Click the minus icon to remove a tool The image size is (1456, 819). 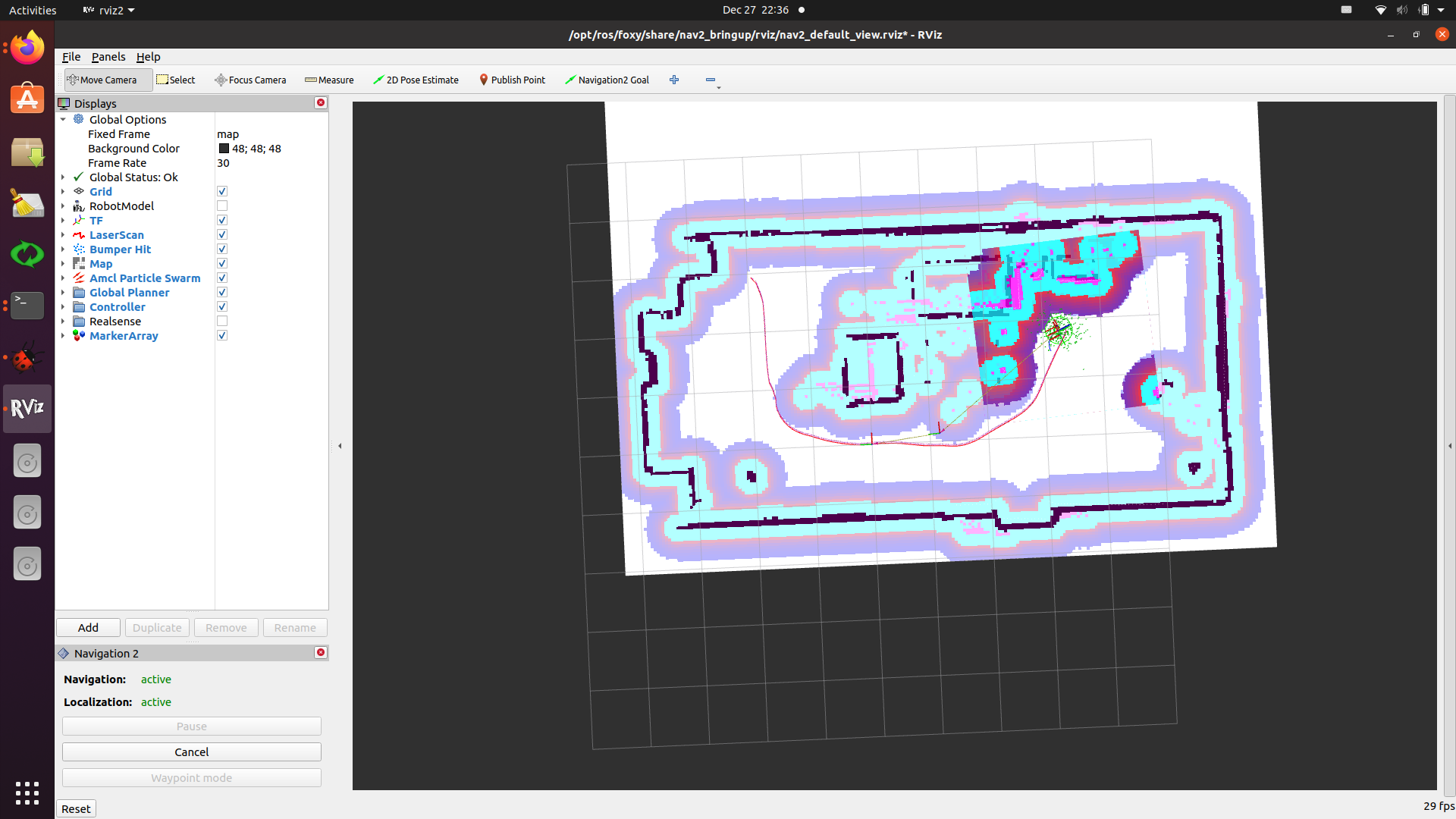pyautogui.click(x=710, y=80)
